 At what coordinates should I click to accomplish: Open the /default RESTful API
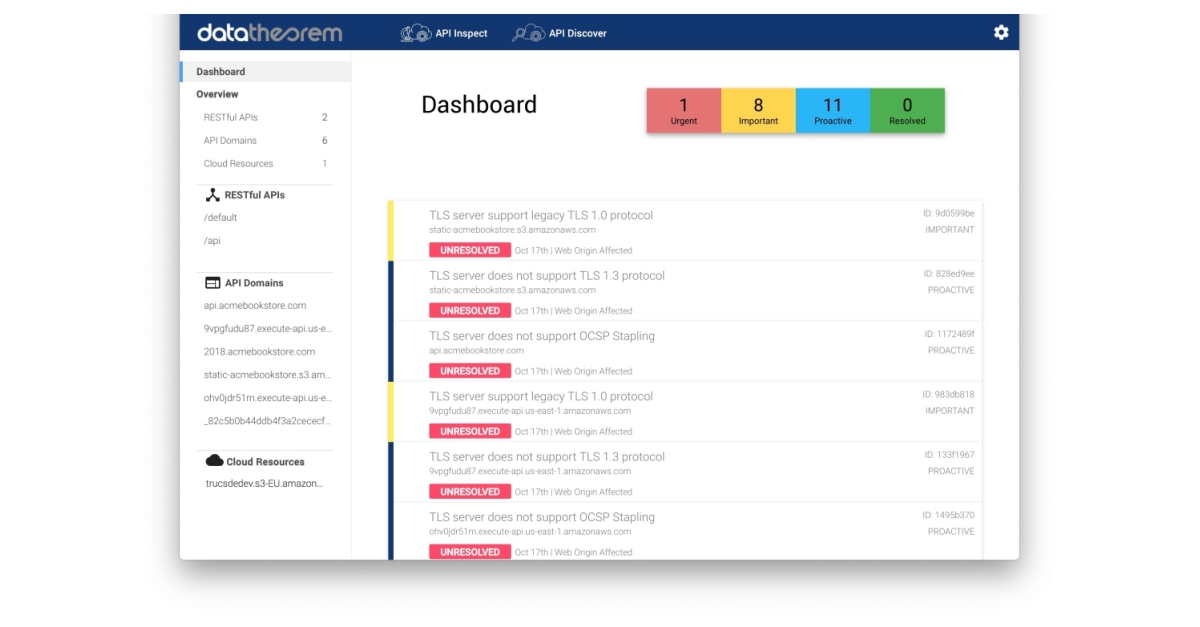point(221,218)
